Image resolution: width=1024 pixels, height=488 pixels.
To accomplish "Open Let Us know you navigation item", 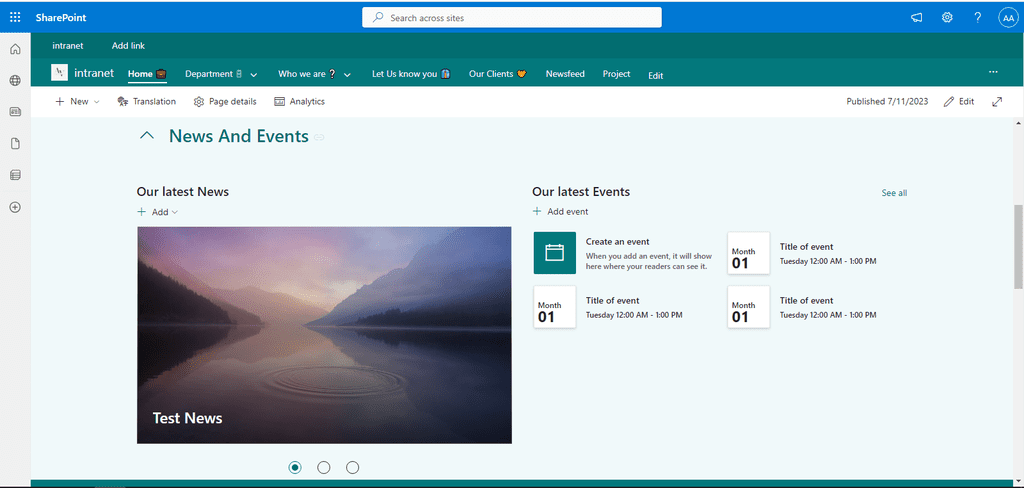I will [x=411, y=74].
